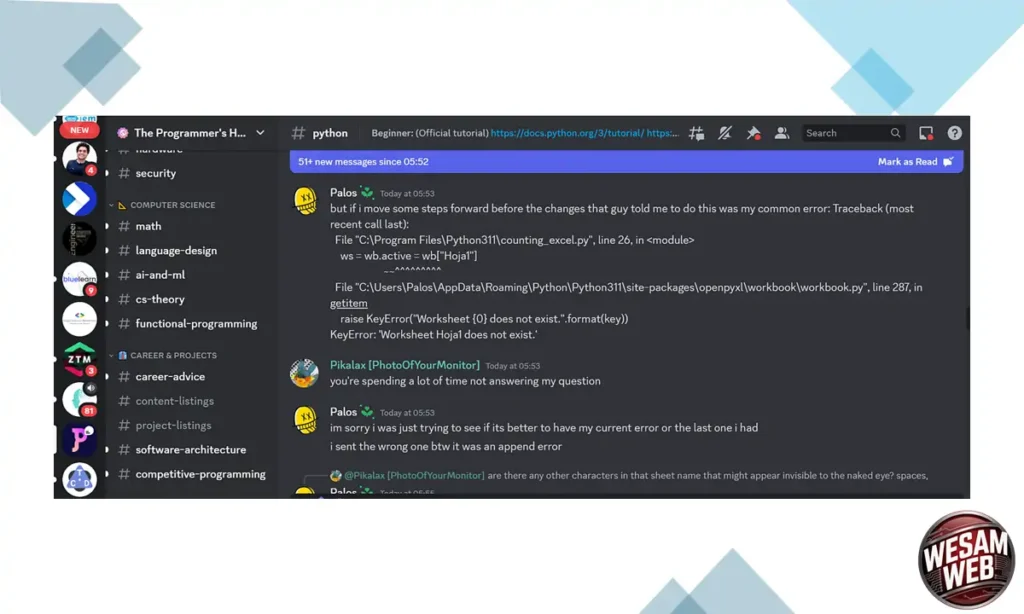Click Pikalax's avatar in the chat

coord(305,373)
